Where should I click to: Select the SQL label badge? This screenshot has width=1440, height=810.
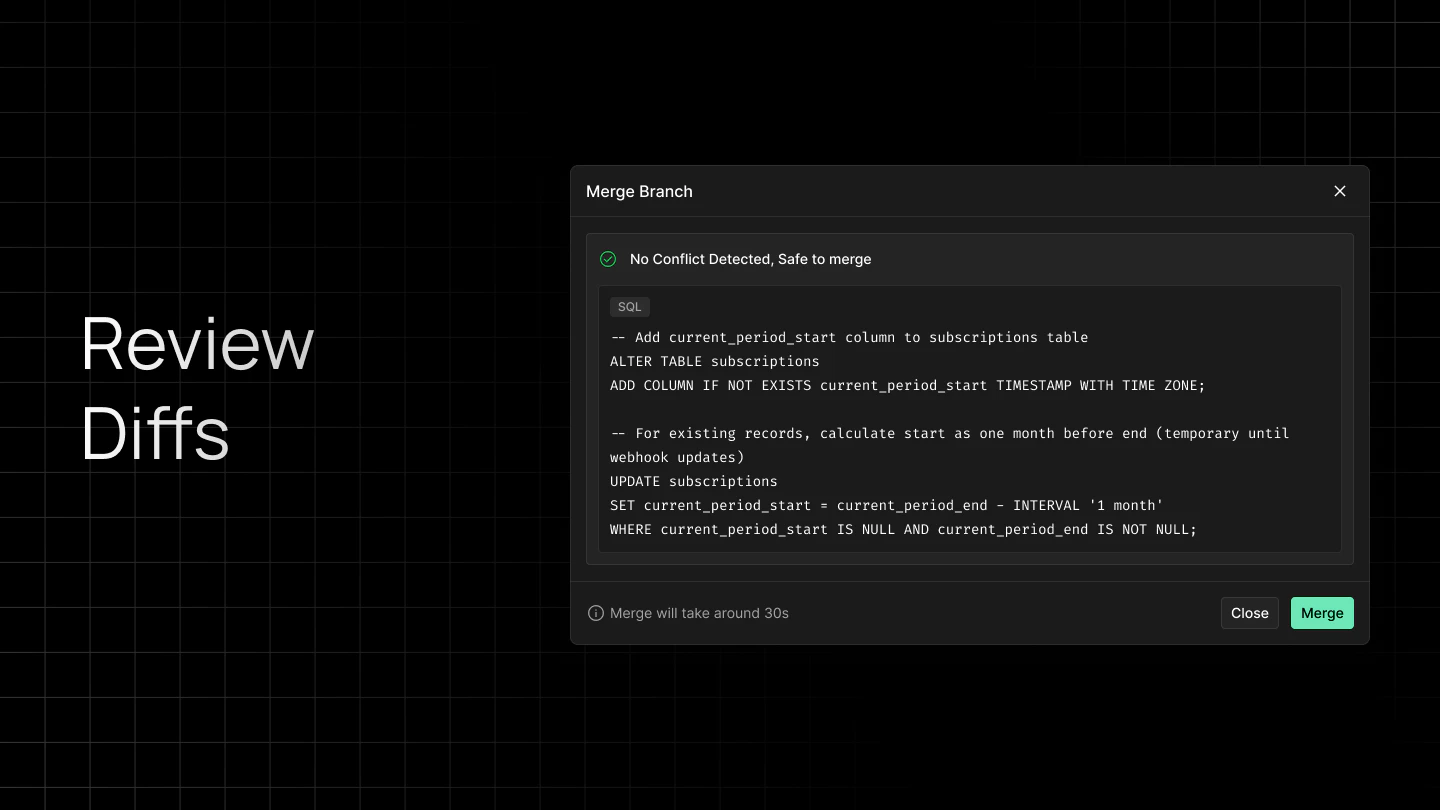point(630,307)
